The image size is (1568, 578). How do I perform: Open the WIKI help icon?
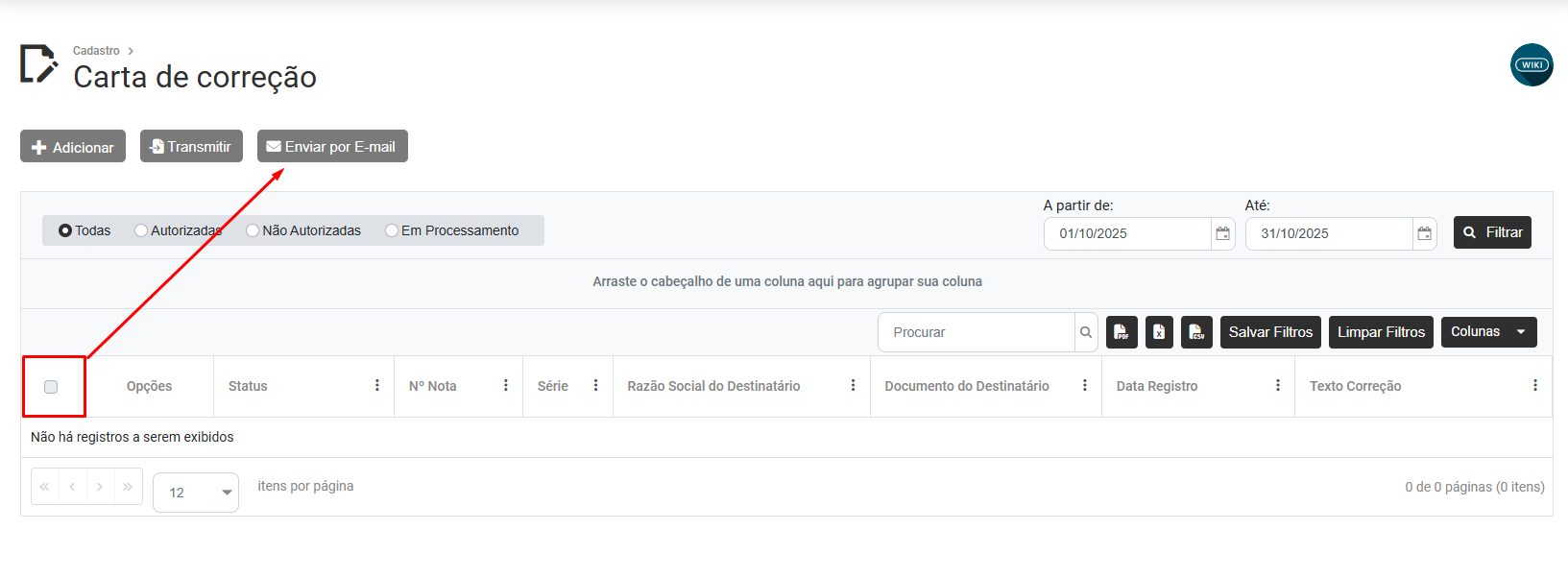[x=1531, y=65]
